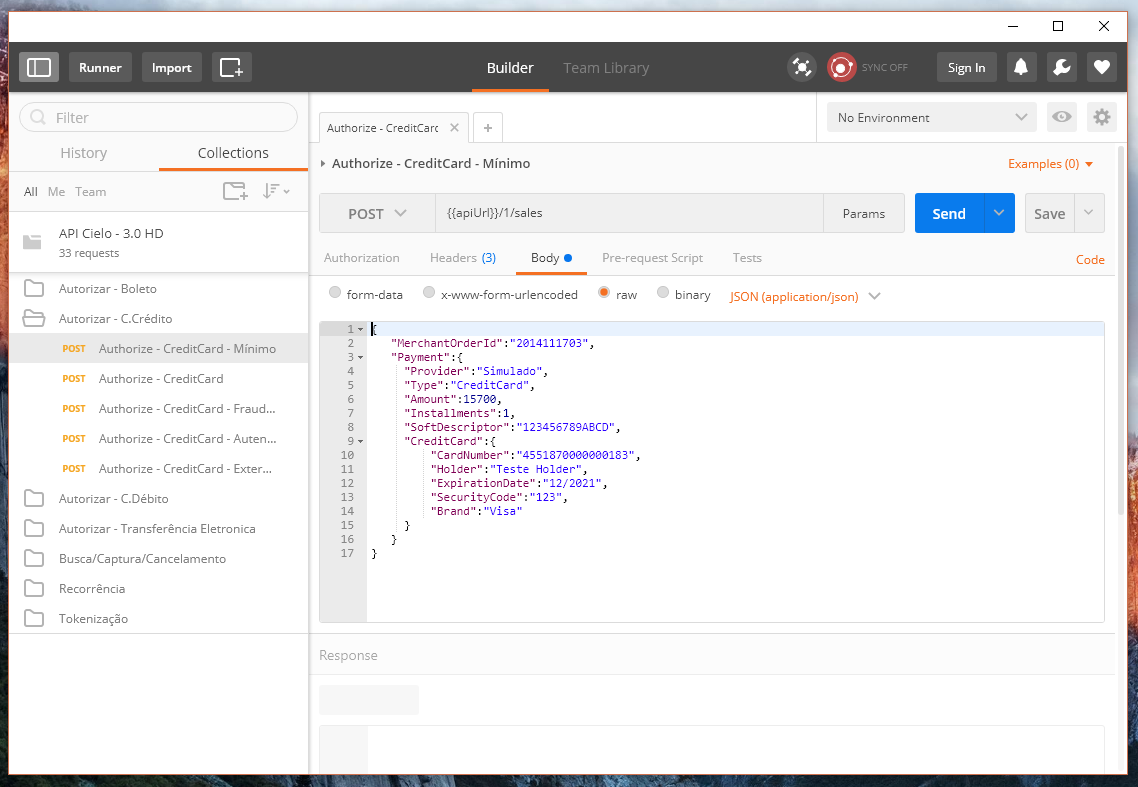1138x787 pixels.
Task: Open the Collections tab
Action: pyautogui.click(x=233, y=153)
